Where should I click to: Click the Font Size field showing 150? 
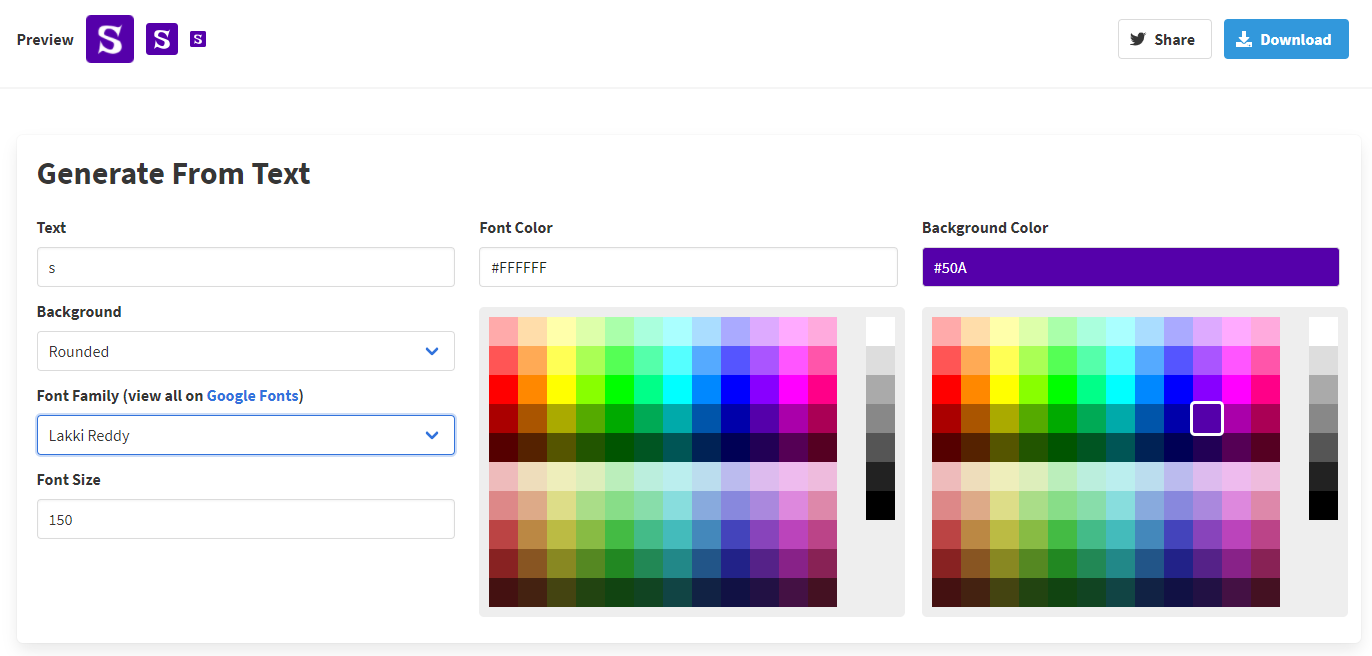(246, 519)
